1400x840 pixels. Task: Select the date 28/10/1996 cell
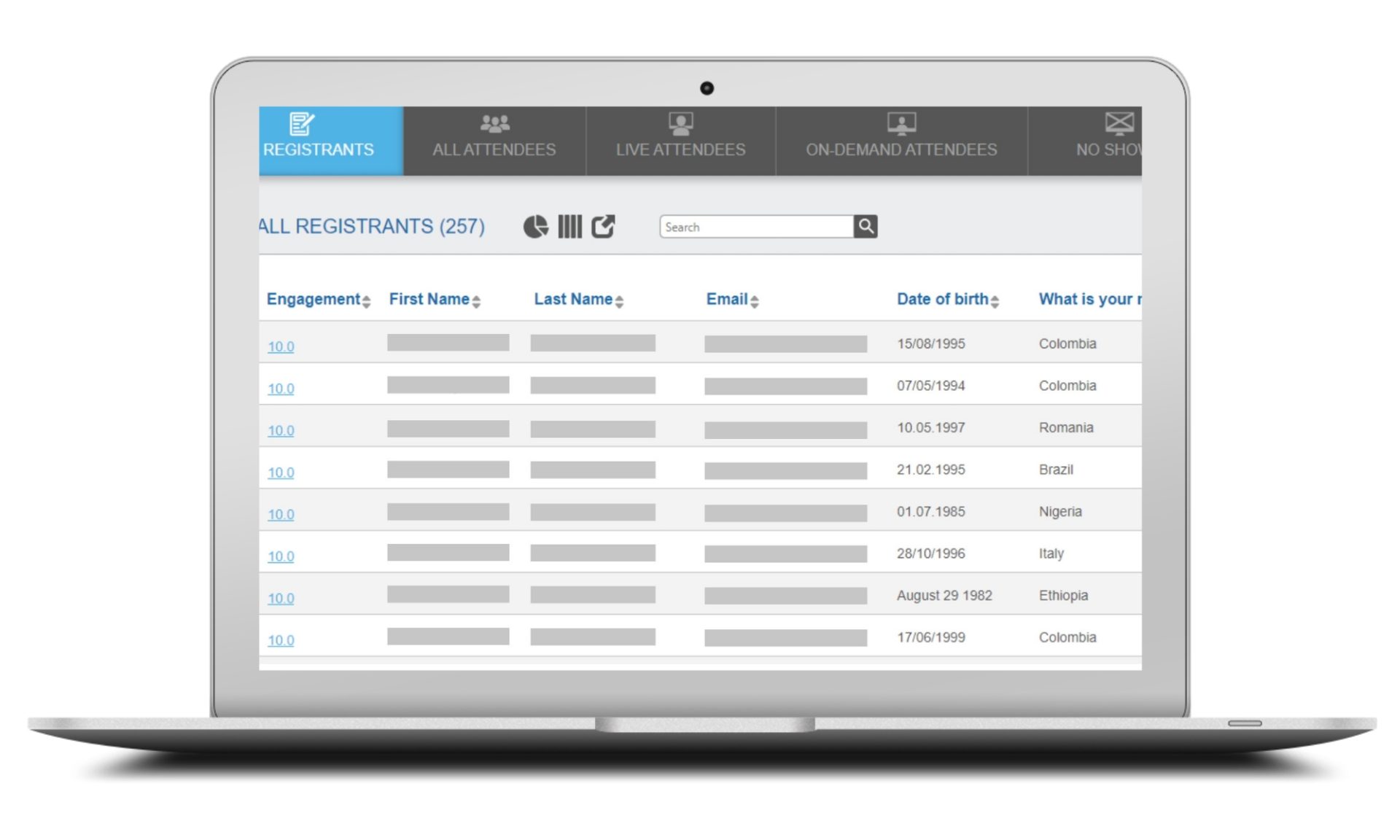point(930,553)
